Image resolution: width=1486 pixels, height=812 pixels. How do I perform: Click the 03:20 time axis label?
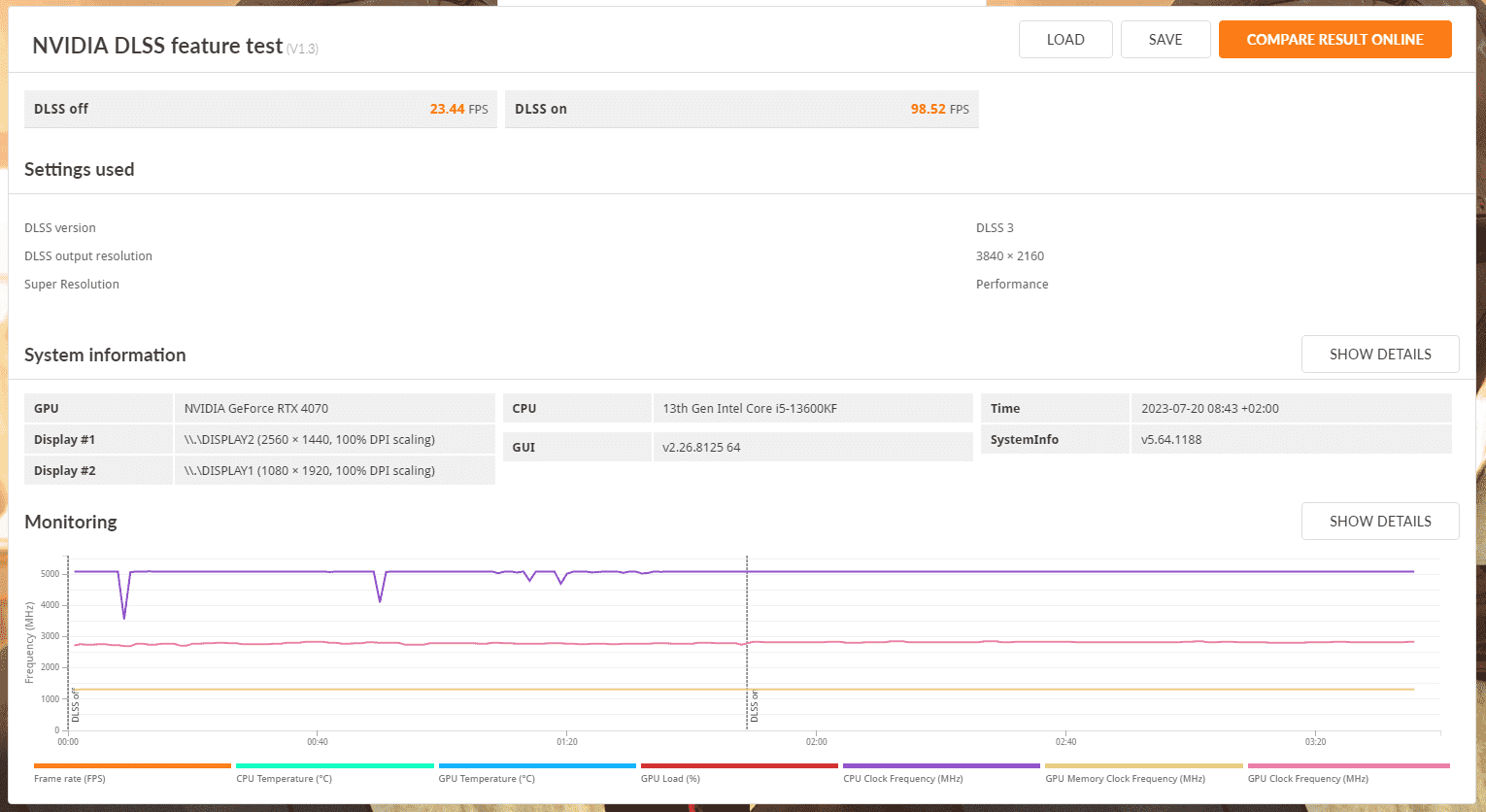point(1315,742)
